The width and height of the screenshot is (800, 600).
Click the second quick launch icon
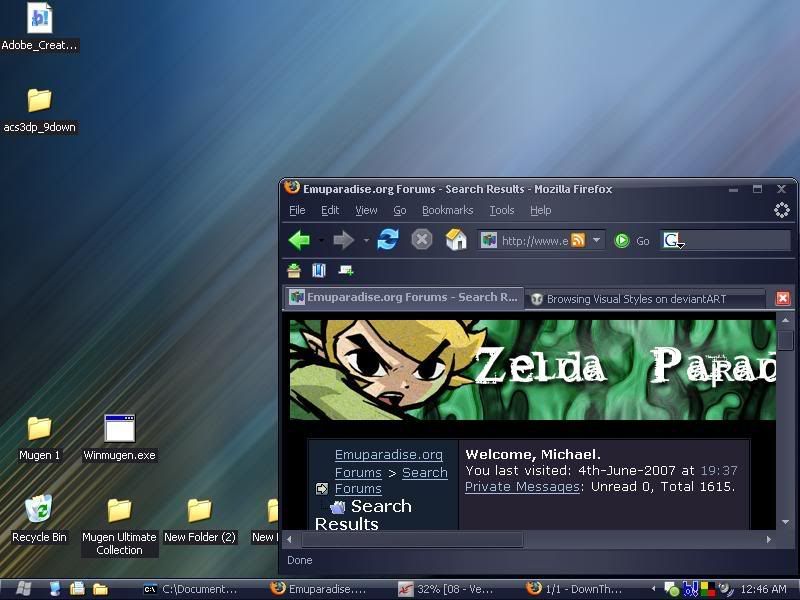pyautogui.click(x=78, y=589)
